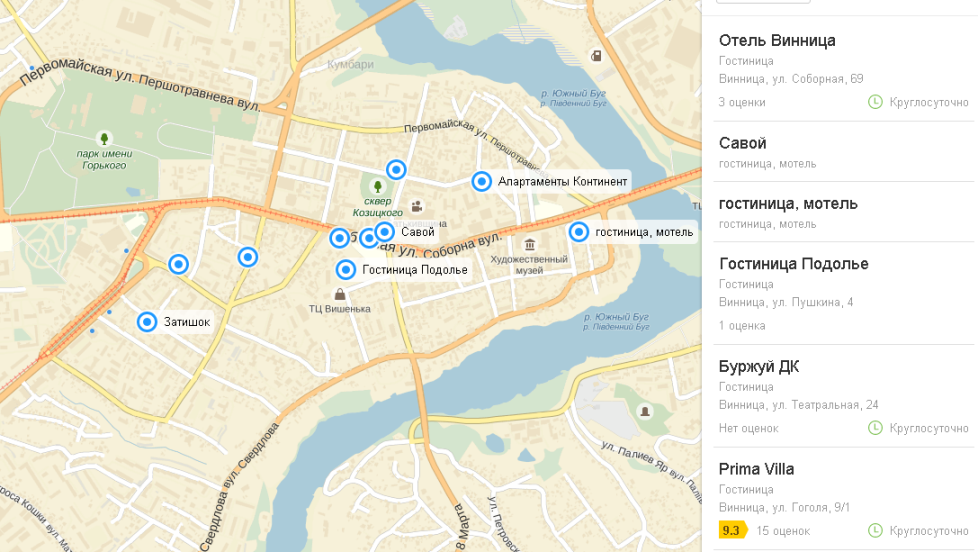Select the Савой hotel pin
The height and width of the screenshot is (552, 978).
click(385, 232)
